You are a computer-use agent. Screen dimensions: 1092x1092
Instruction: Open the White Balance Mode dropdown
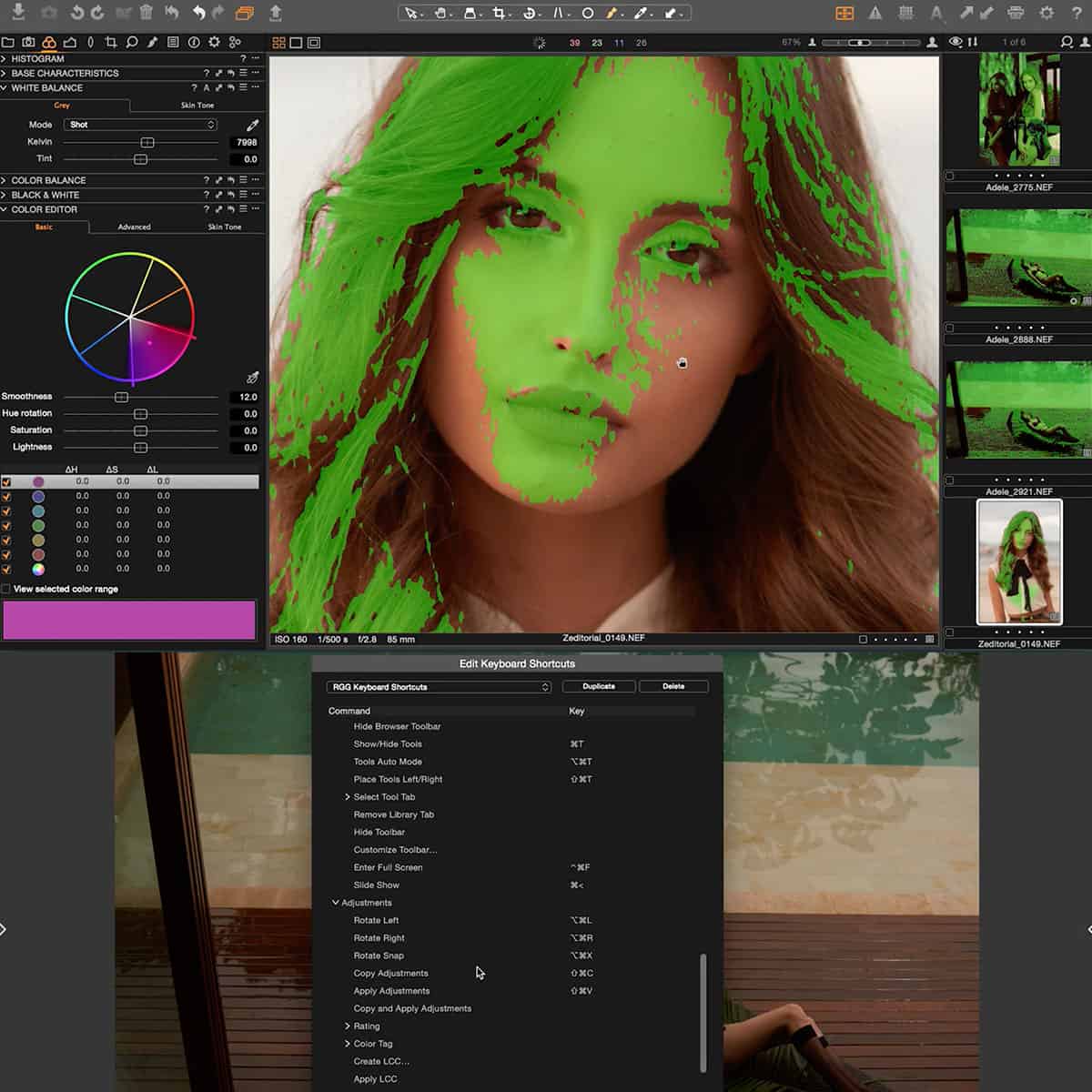tap(141, 125)
